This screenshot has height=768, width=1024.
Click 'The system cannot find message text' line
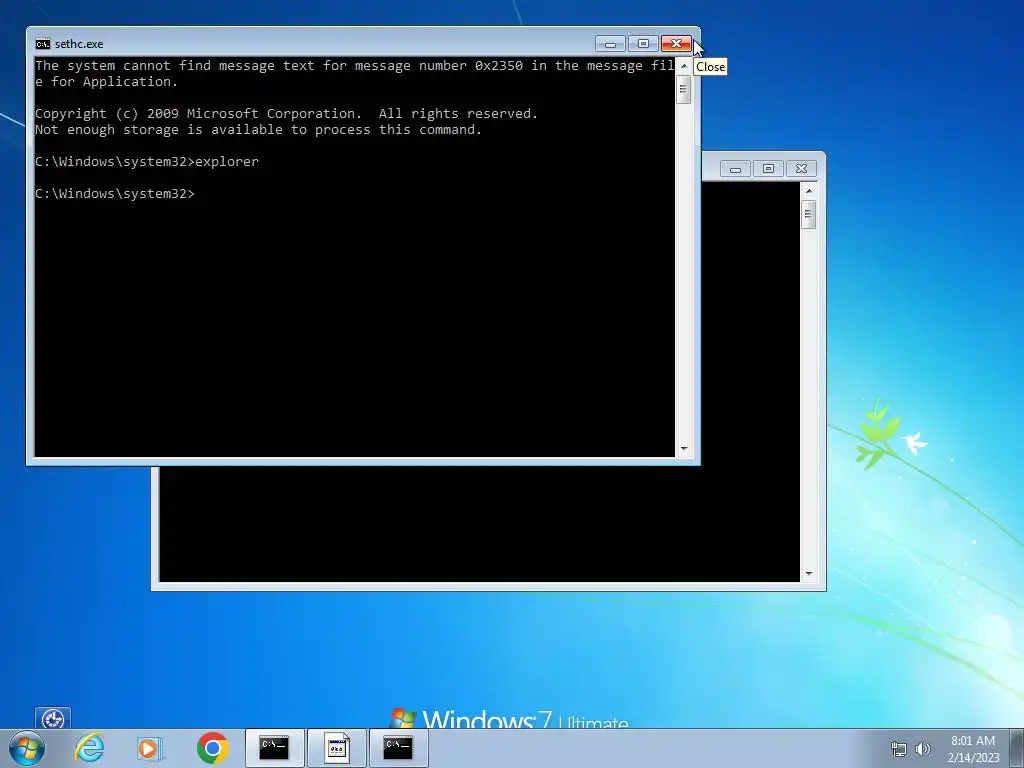(355, 73)
